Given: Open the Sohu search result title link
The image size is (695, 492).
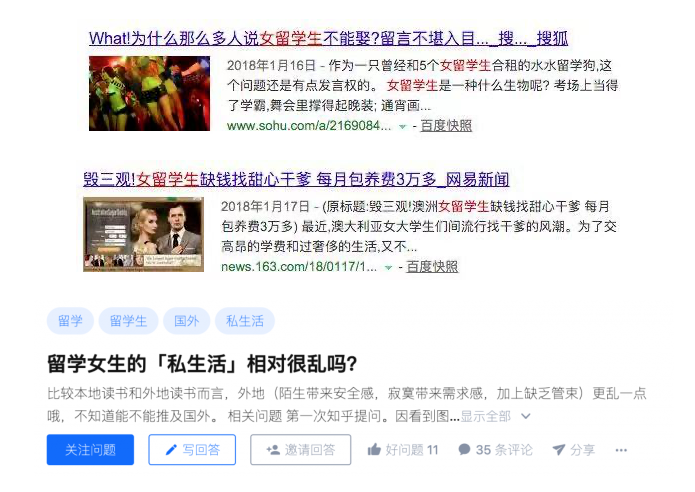Looking at the screenshot, I should point(328,38).
